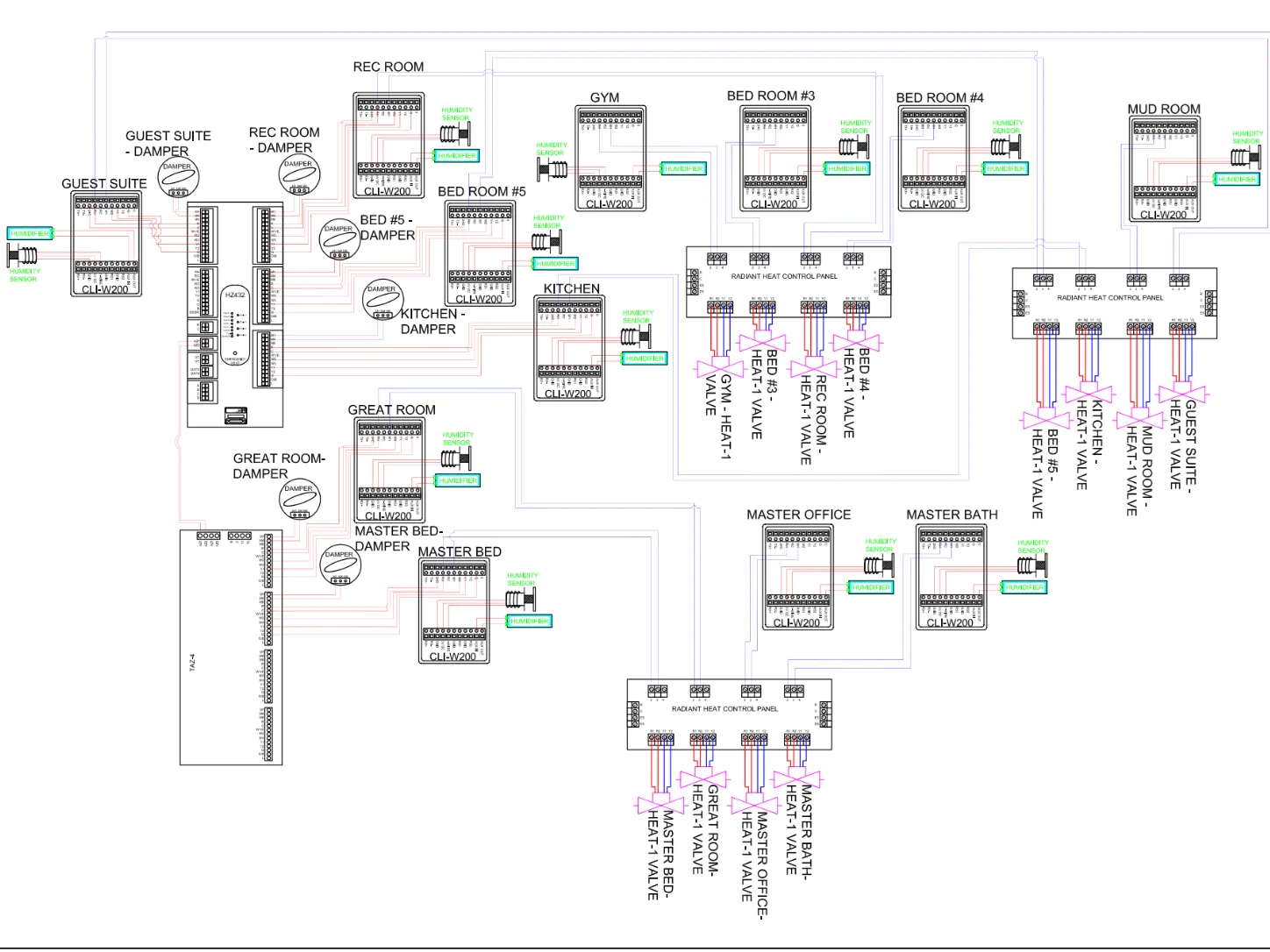Select the radiant heat panel feeding the Gym valve

[788, 282]
